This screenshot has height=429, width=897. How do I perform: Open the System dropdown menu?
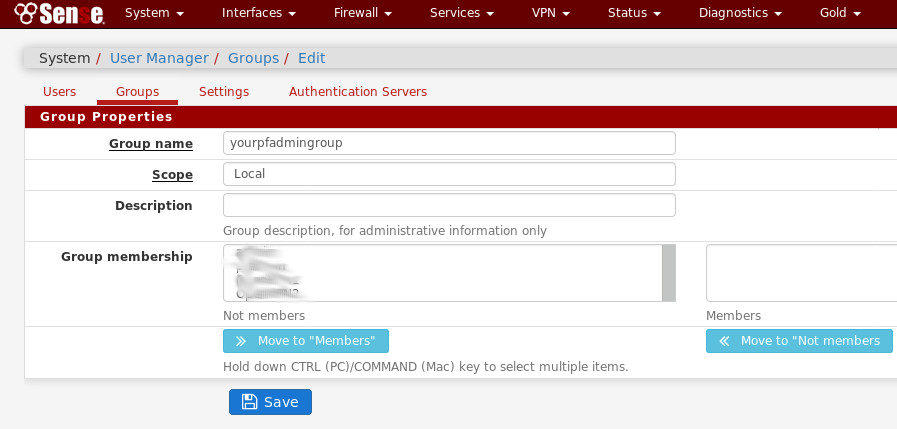pyautogui.click(x=154, y=14)
